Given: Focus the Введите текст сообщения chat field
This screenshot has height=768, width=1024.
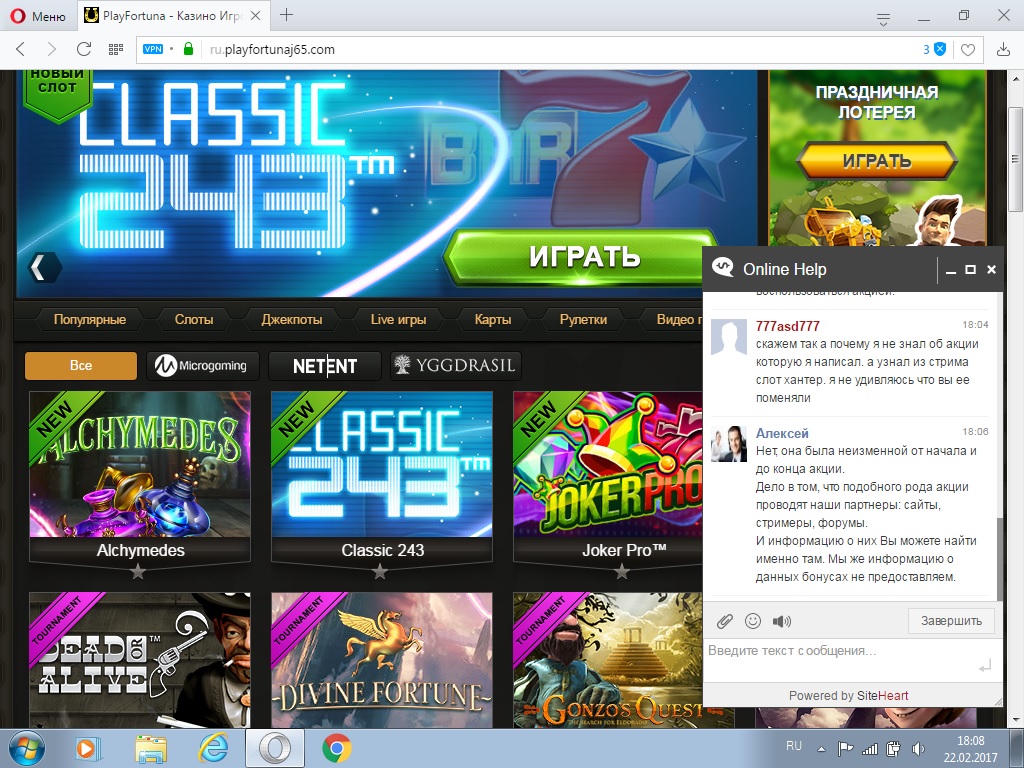Looking at the screenshot, I should point(842,660).
